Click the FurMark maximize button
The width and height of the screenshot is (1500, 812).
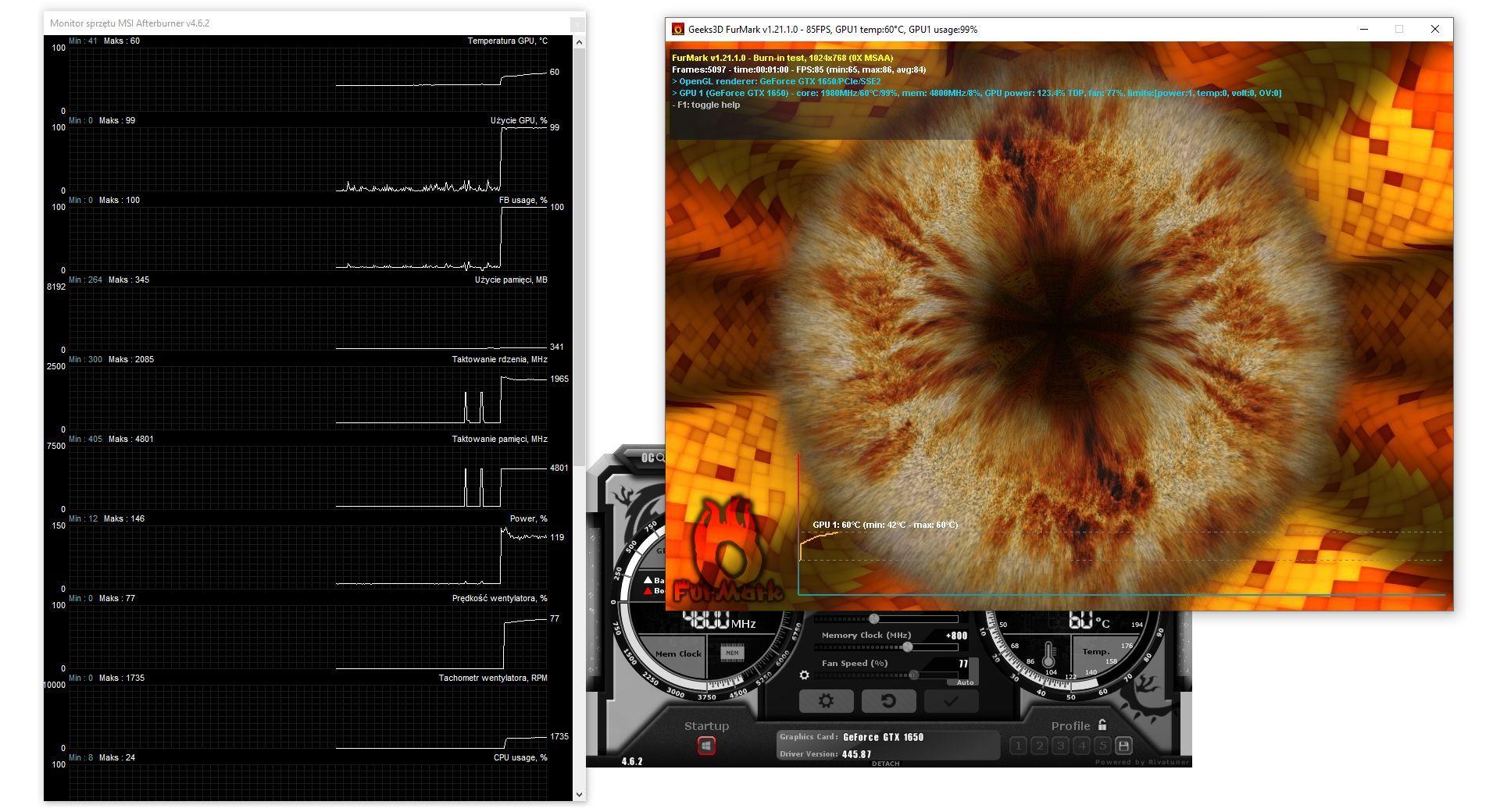(1399, 30)
